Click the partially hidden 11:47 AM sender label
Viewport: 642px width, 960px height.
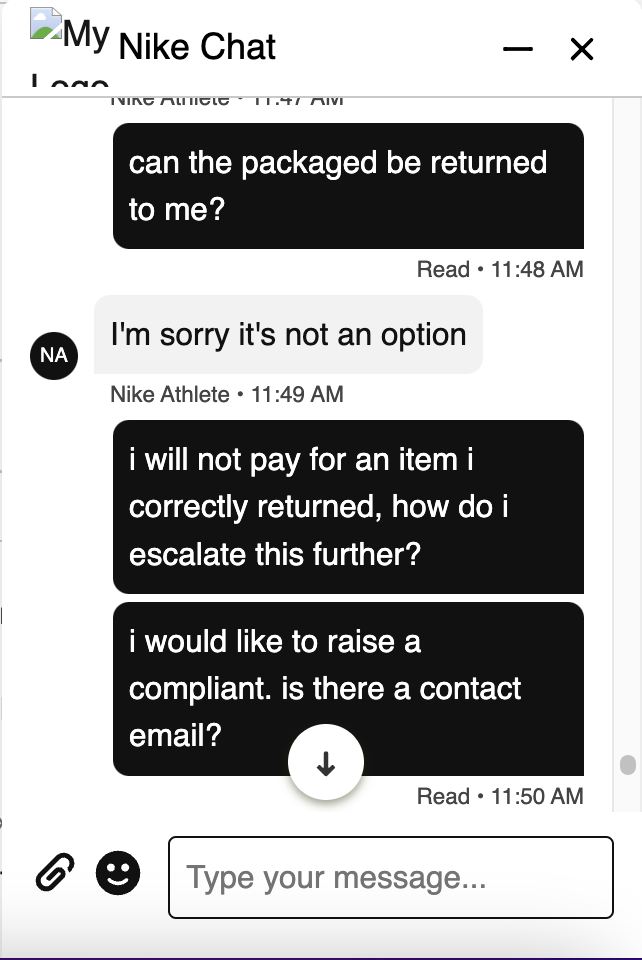[226, 102]
